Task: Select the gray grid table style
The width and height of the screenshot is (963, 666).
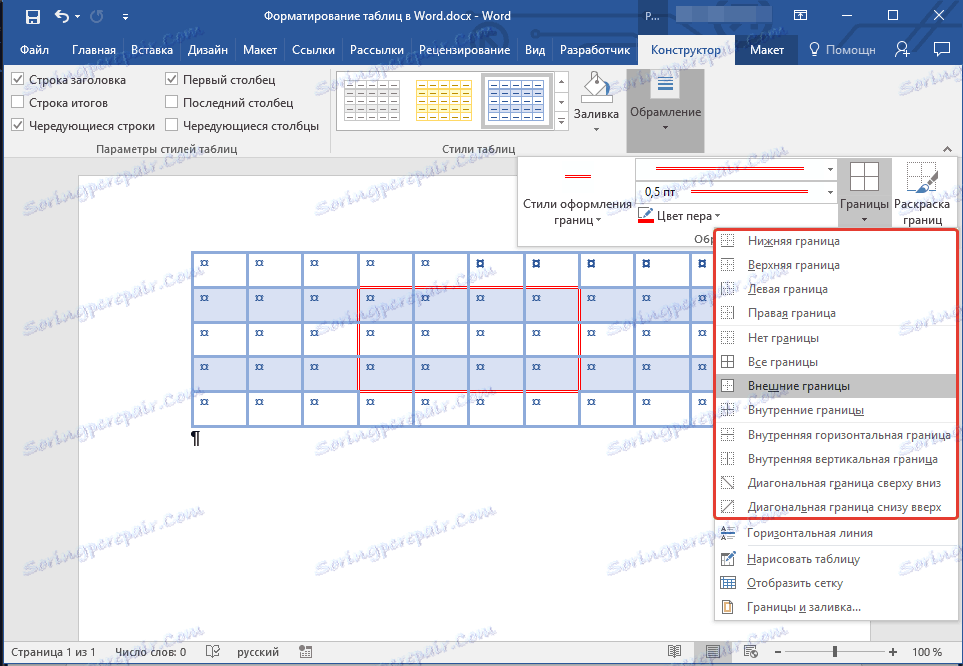Action: pyautogui.click(x=372, y=100)
